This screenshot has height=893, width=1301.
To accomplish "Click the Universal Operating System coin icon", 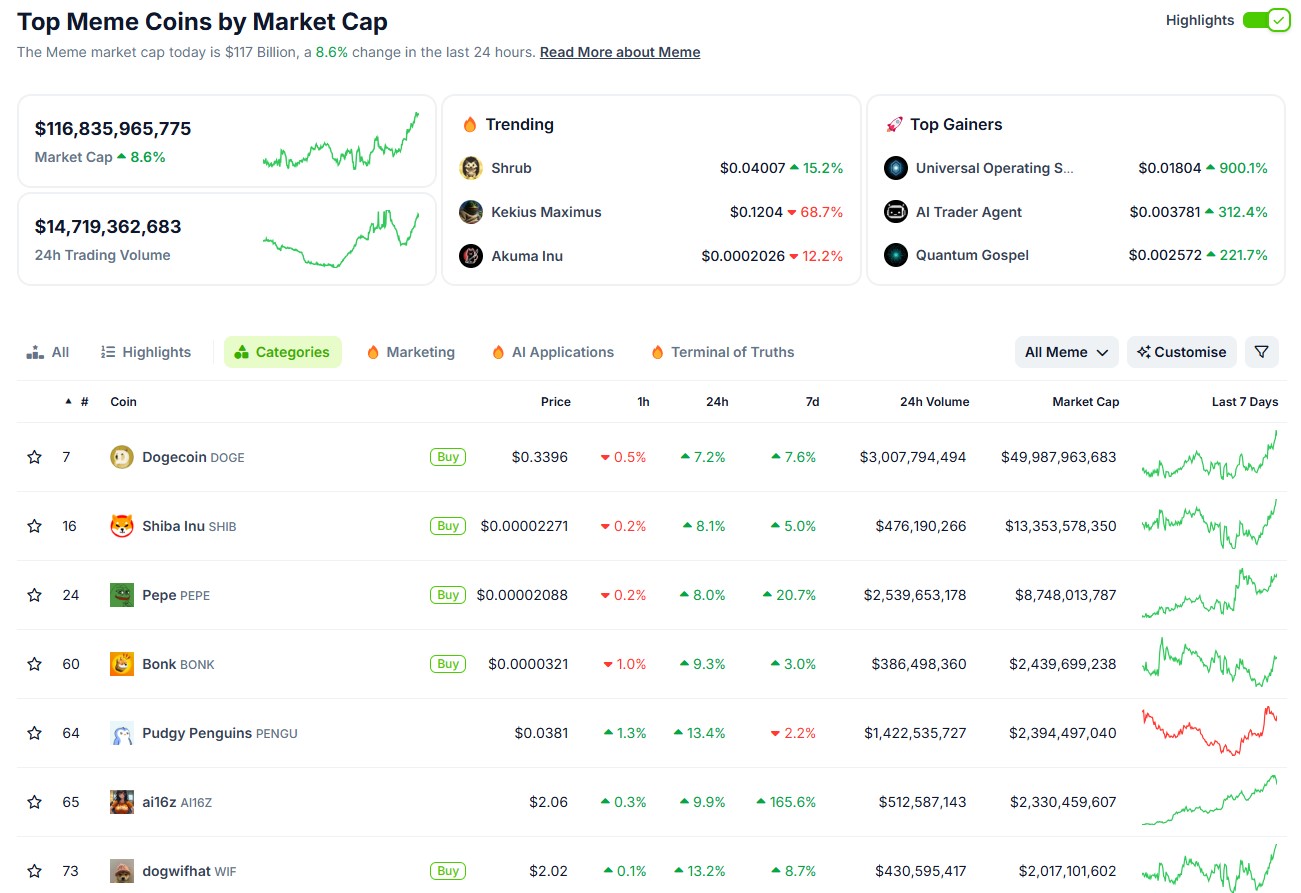I will 896,168.
